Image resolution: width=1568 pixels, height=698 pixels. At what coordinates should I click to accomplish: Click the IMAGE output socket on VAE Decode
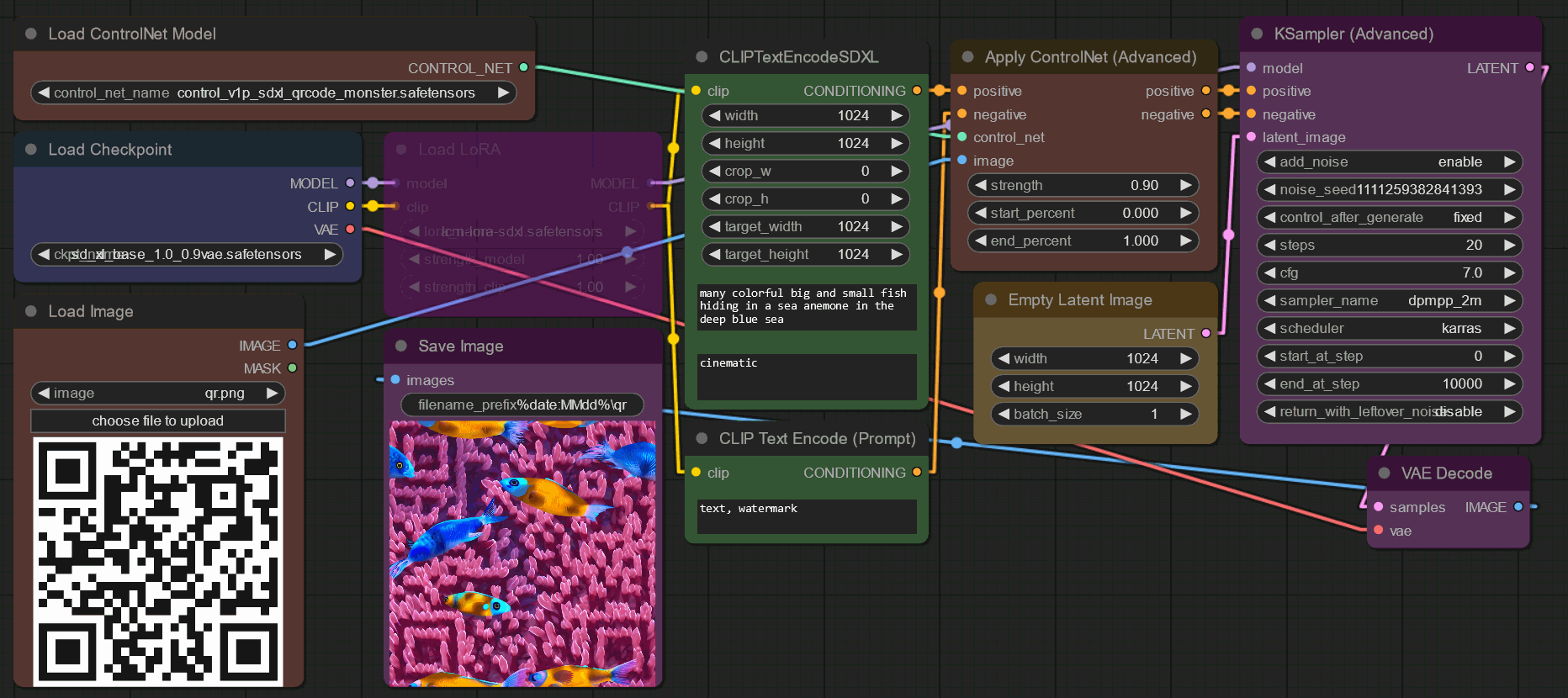pos(1518,506)
